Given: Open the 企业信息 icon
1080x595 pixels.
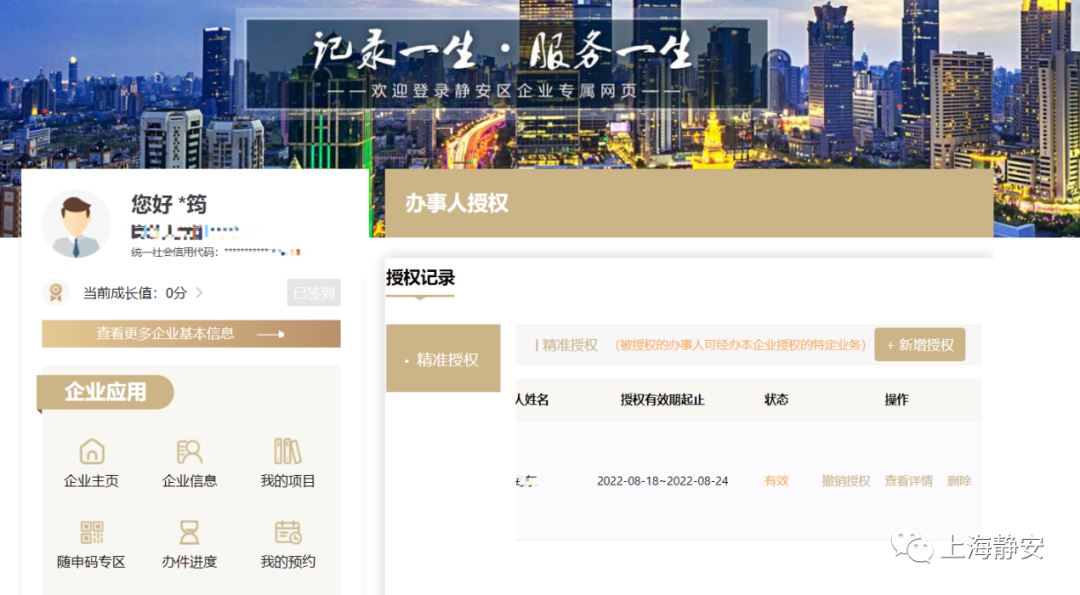Looking at the screenshot, I should (189, 462).
